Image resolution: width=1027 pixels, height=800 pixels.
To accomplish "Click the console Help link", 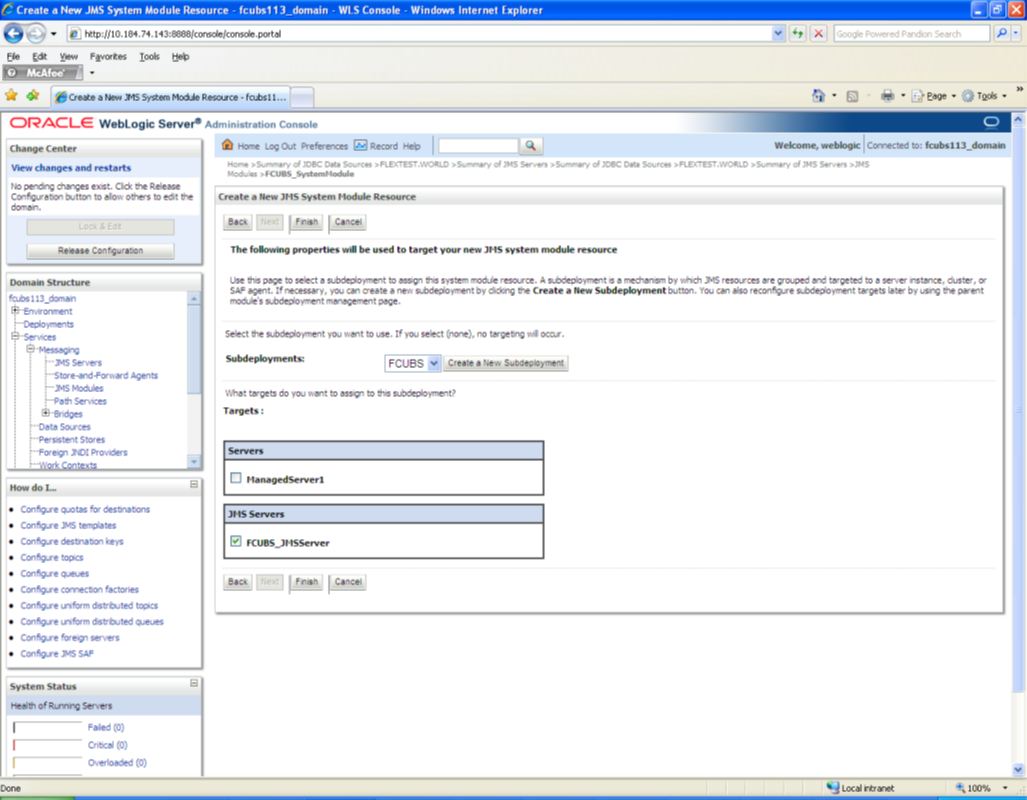I will pyautogui.click(x=411, y=146).
